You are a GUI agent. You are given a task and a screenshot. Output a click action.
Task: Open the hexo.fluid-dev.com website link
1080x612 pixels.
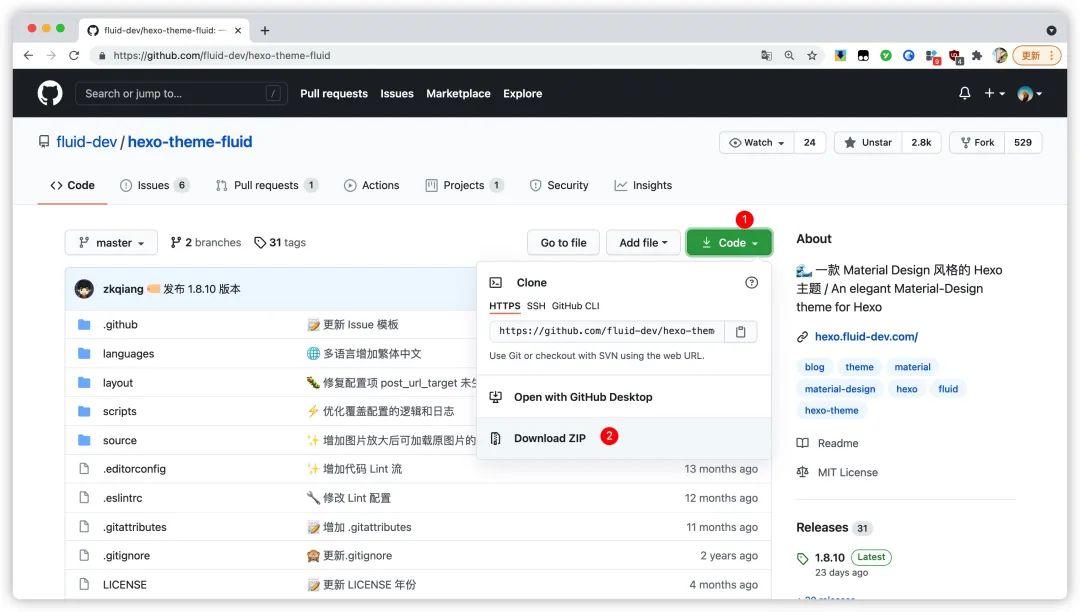[x=866, y=337]
